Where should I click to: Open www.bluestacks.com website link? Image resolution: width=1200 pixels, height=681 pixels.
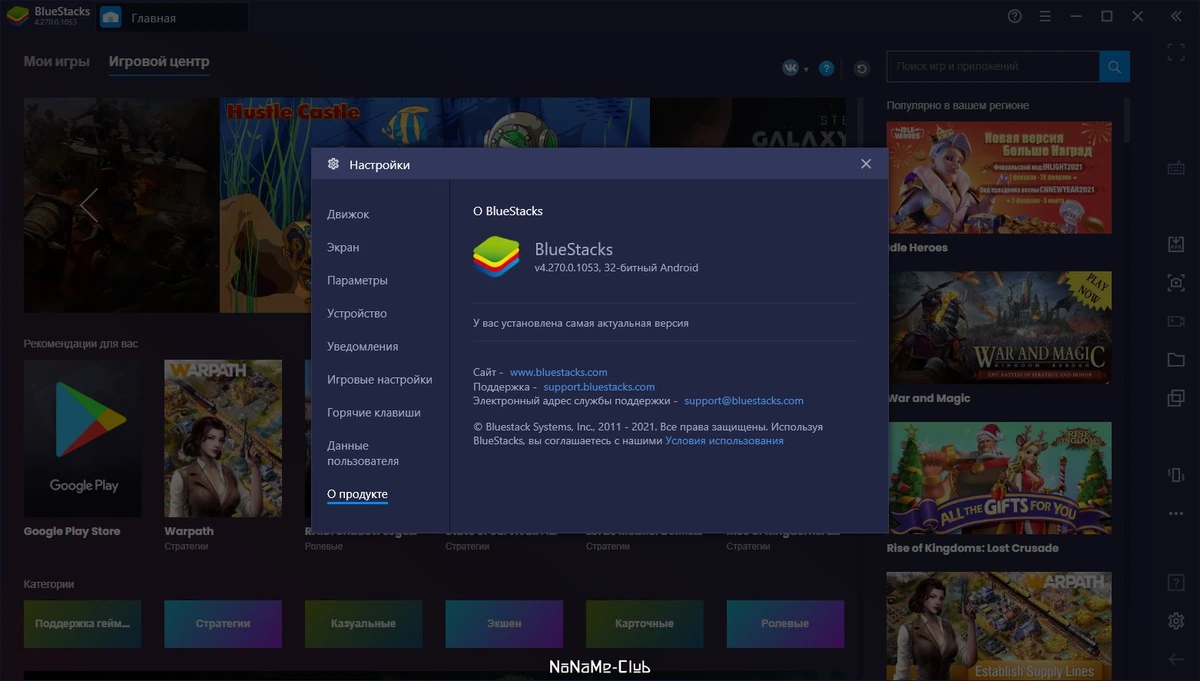pos(558,372)
